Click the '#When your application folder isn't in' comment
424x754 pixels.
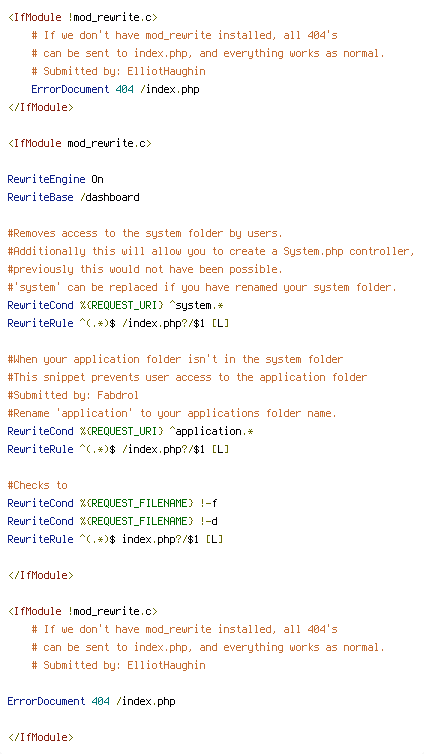pos(175,359)
